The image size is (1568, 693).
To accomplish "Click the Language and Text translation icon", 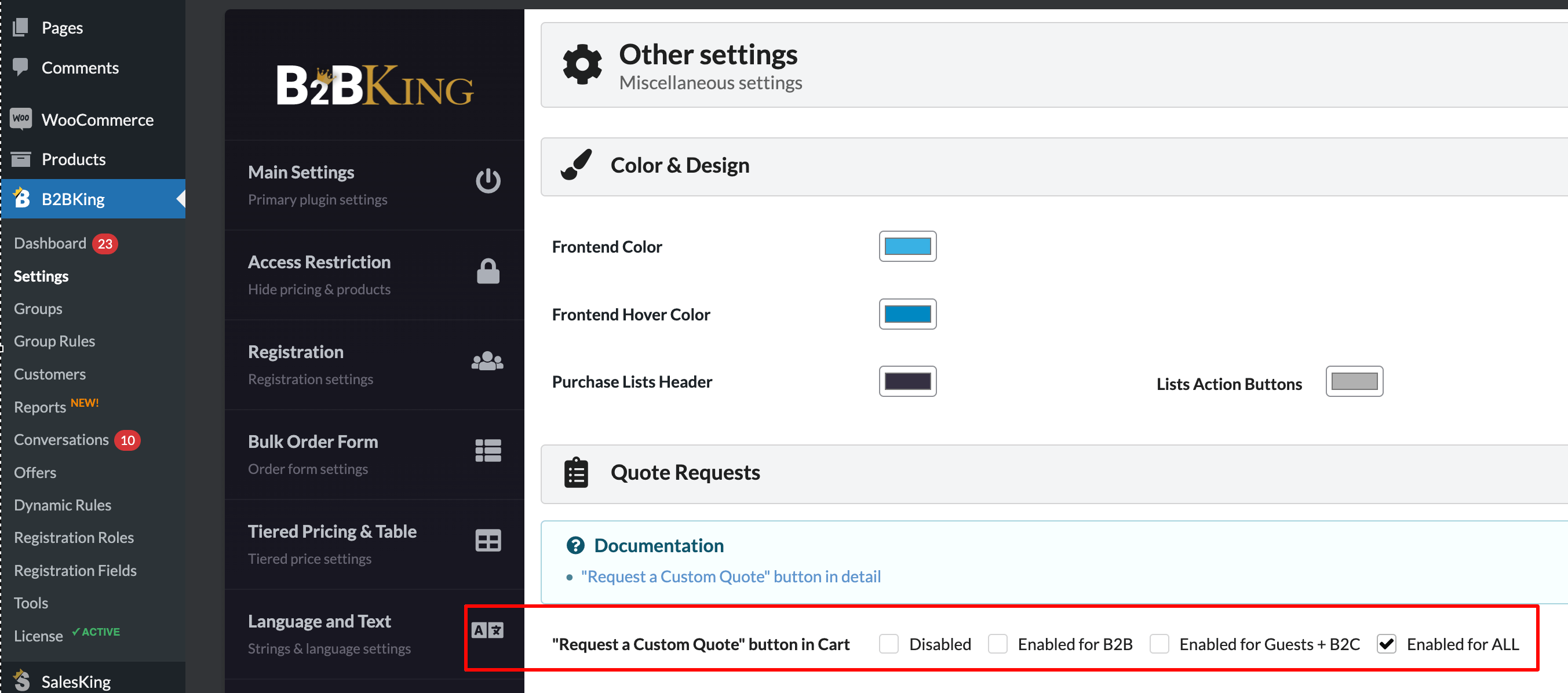I will (488, 630).
